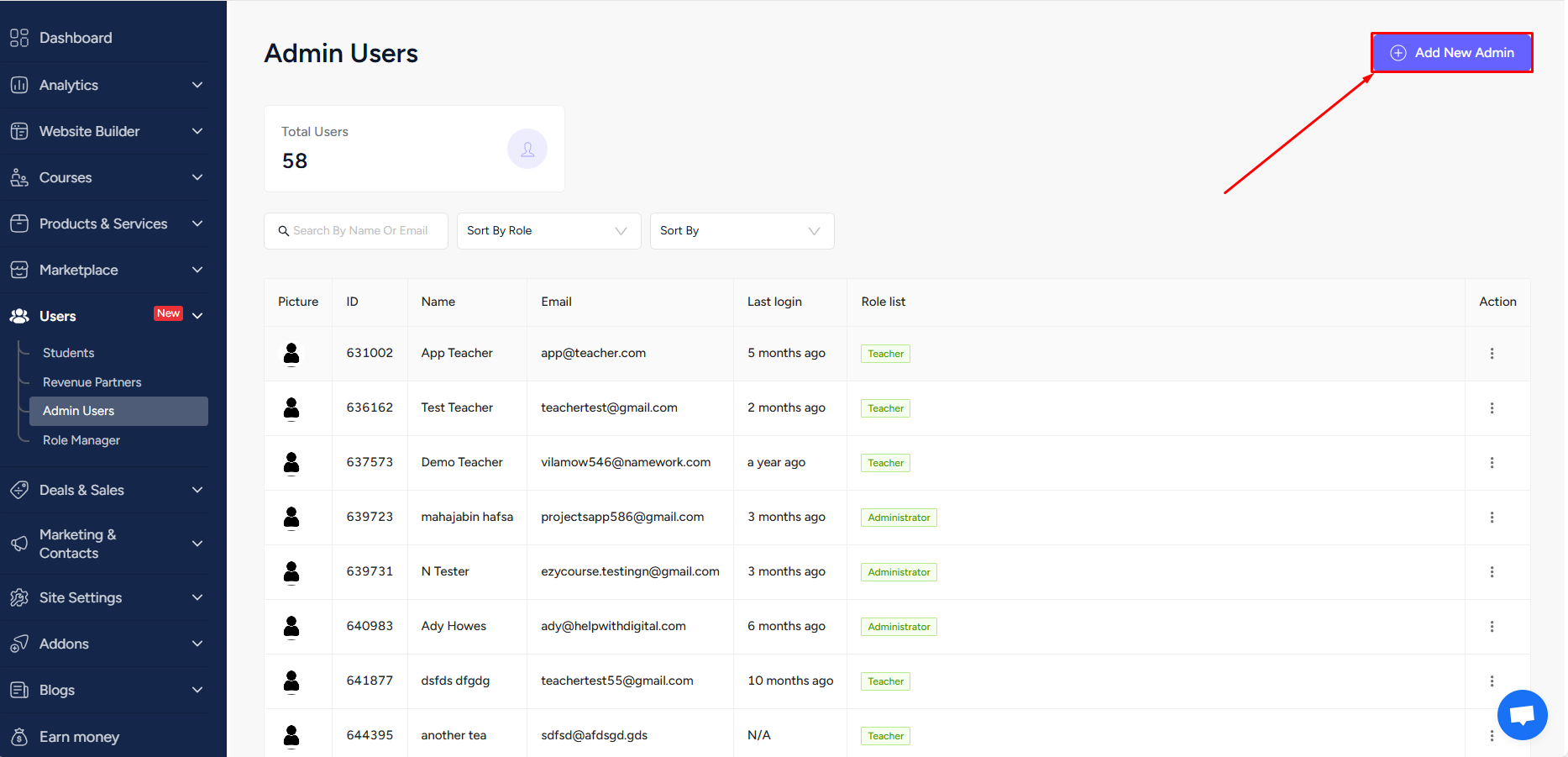Click the Blogs document icon
This screenshot has width=1568, height=757.
(x=19, y=690)
